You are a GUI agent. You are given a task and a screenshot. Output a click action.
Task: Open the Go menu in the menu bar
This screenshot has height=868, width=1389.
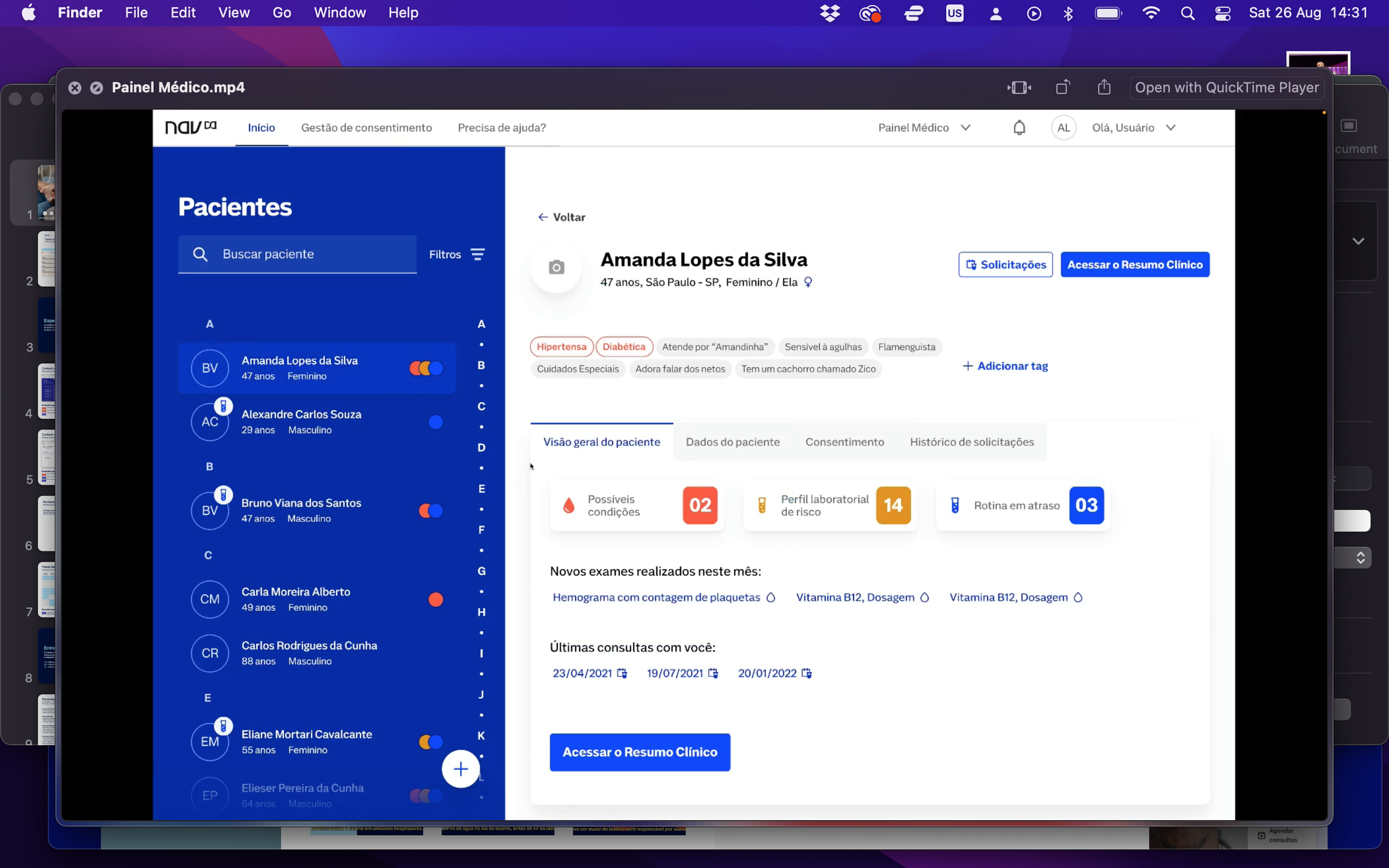click(281, 13)
